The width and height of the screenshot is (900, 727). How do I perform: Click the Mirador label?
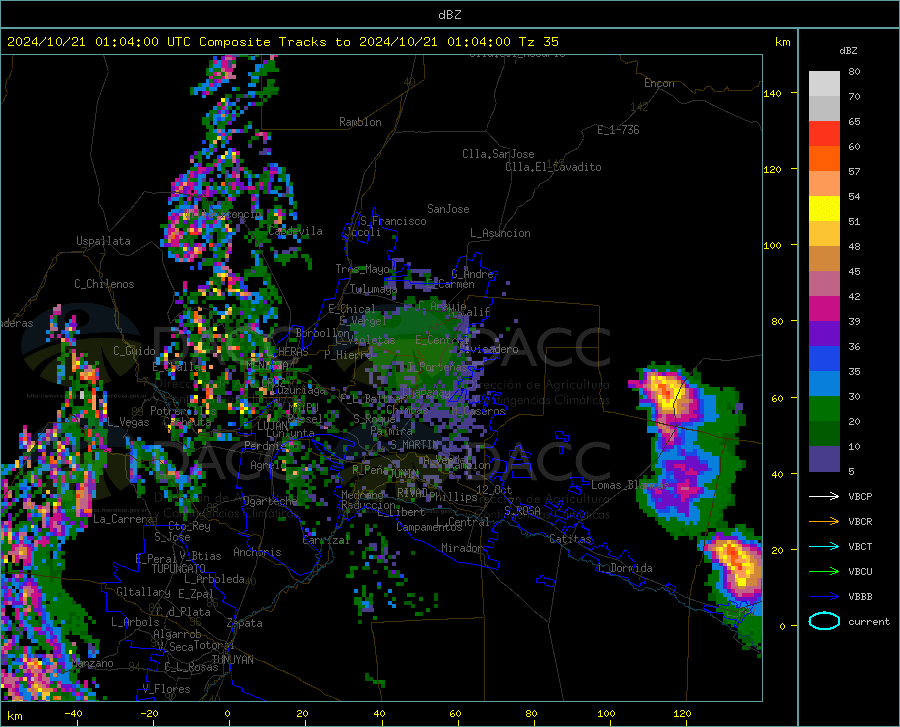(461, 548)
